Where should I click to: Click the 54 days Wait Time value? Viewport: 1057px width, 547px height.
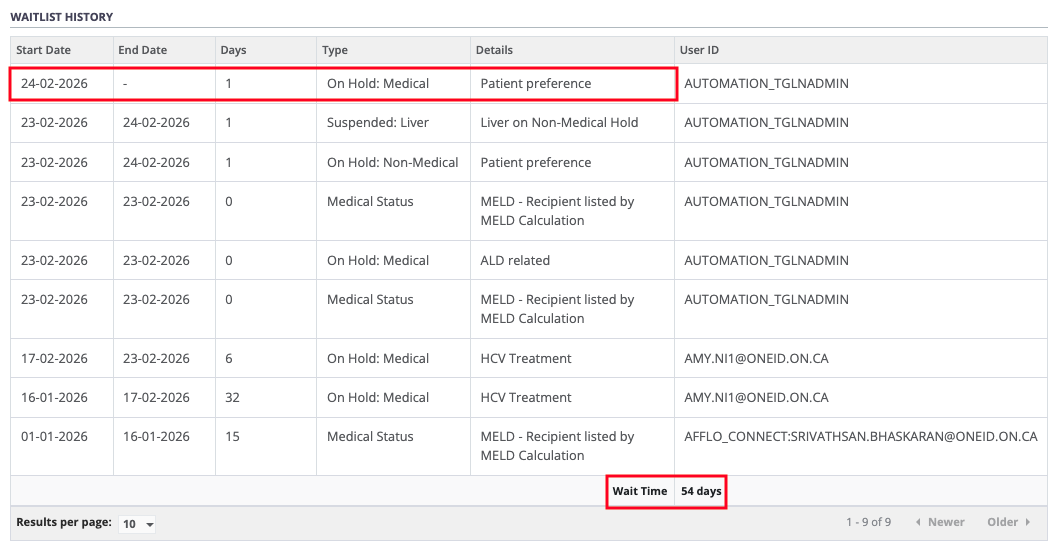701,492
